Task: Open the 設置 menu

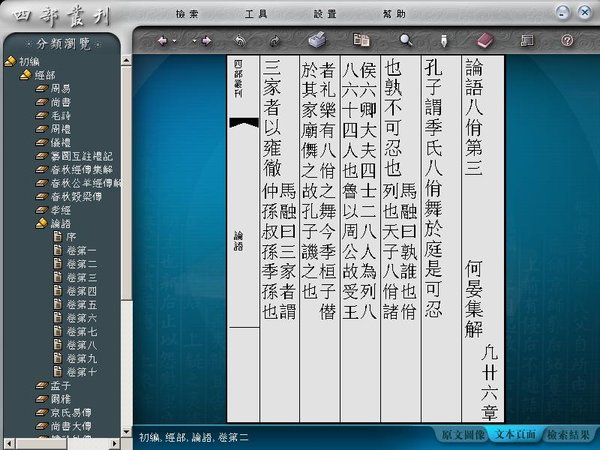Action: coord(325,14)
